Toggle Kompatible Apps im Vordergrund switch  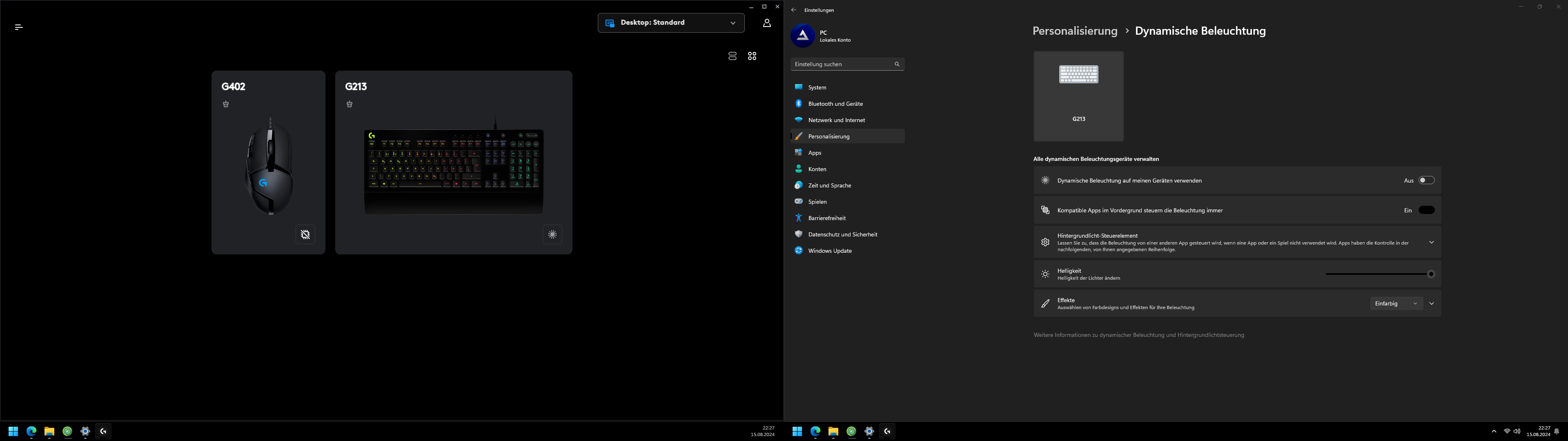[1426, 210]
